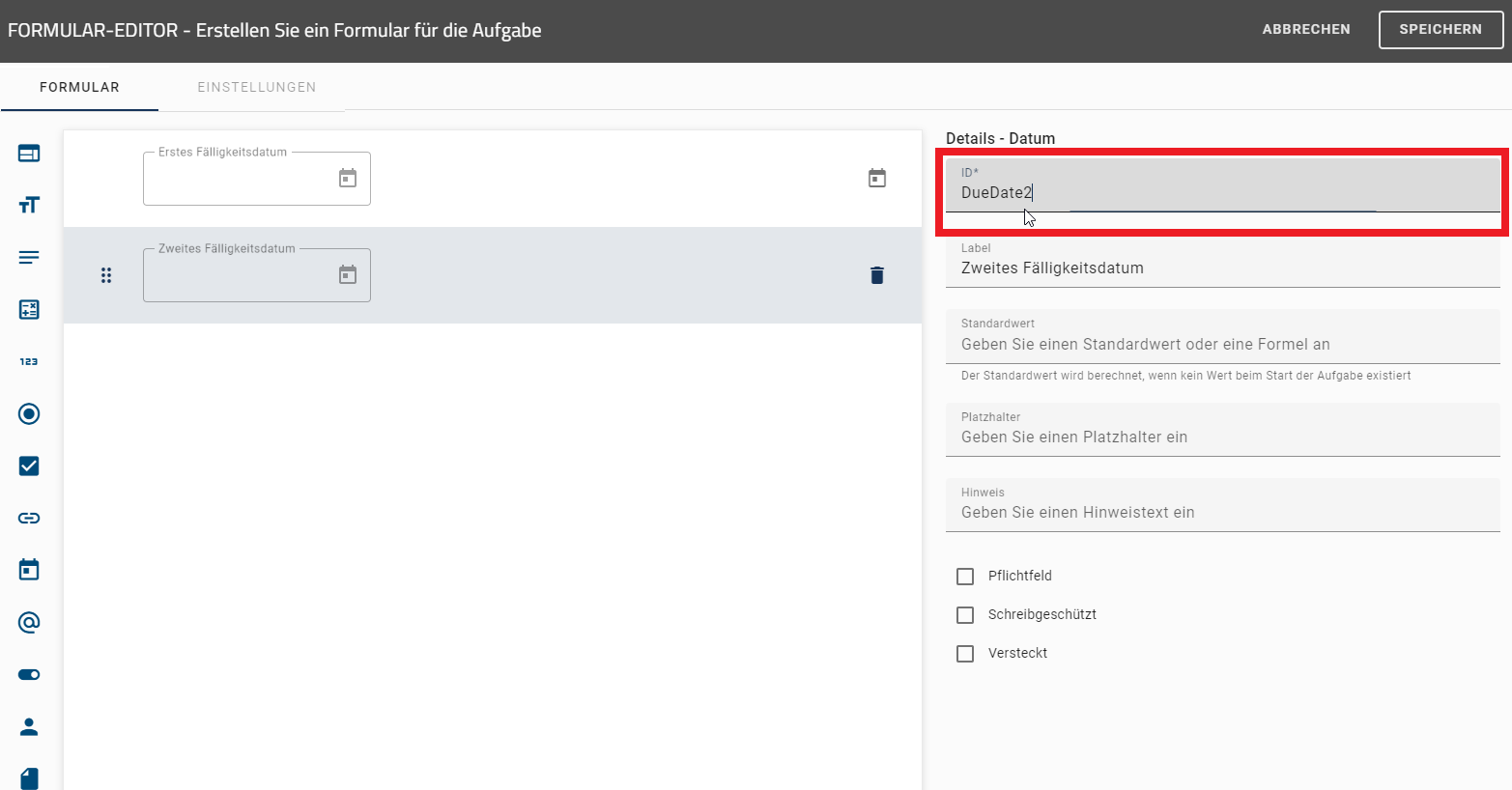Image resolution: width=1512 pixels, height=790 pixels.
Task: Select the radio button form element
Action: [28, 413]
